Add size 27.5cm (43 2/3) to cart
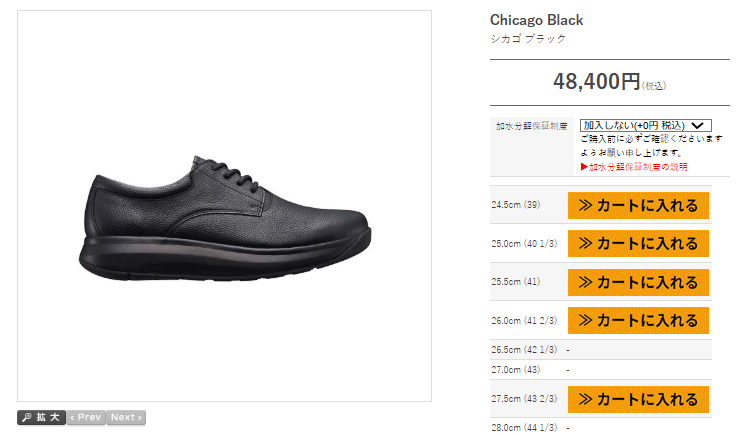Viewport: 737px width, 433px height. click(638, 400)
